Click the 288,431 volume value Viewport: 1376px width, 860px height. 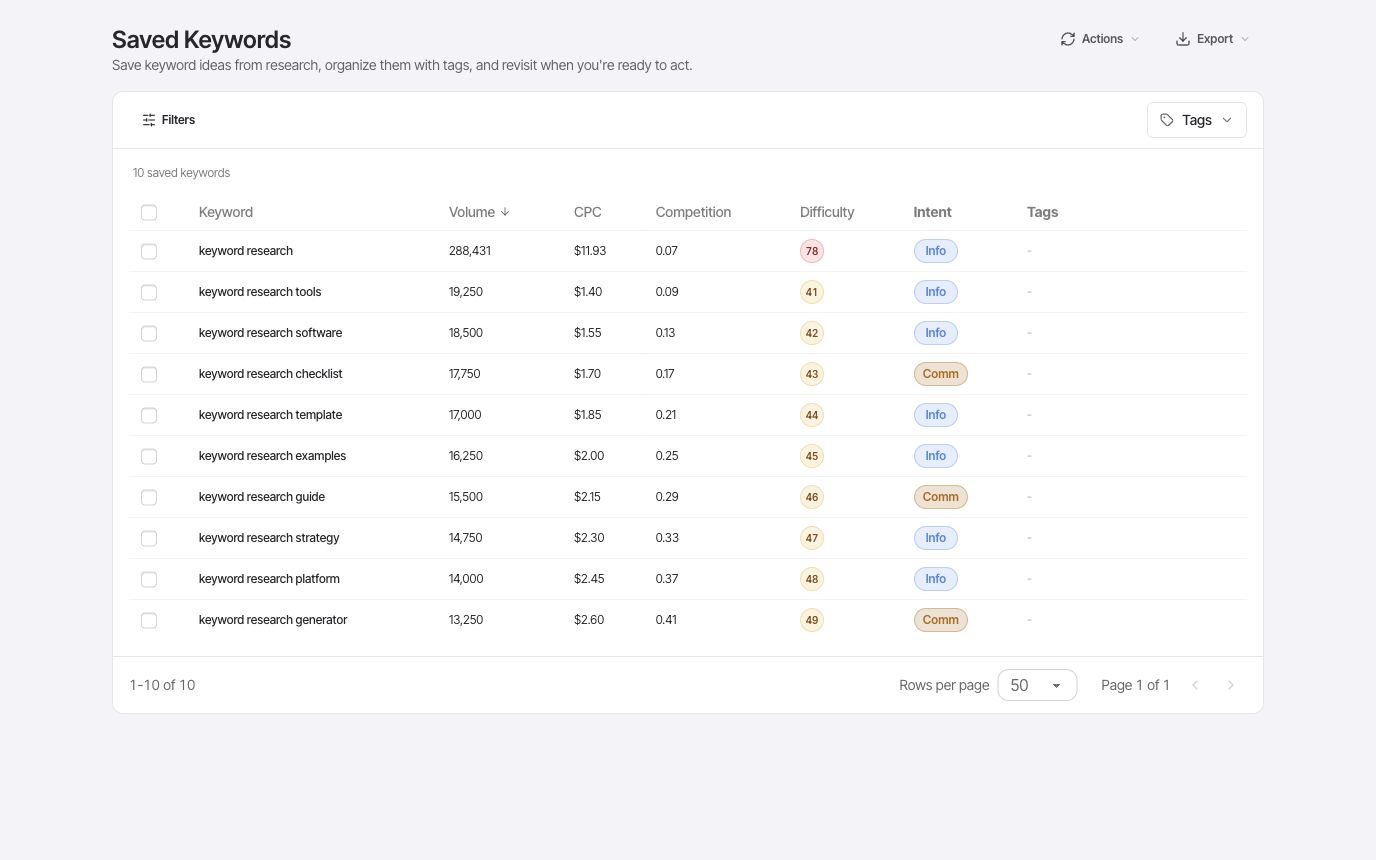point(470,251)
